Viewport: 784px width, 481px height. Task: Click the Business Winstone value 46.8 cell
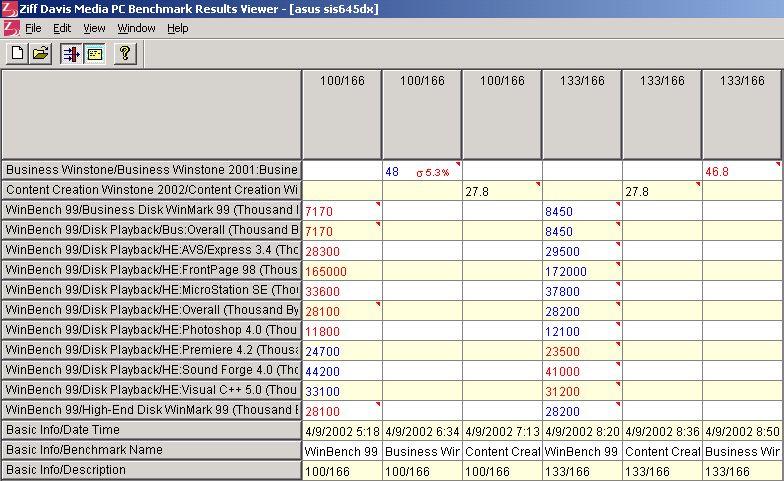click(x=742, y=171)
